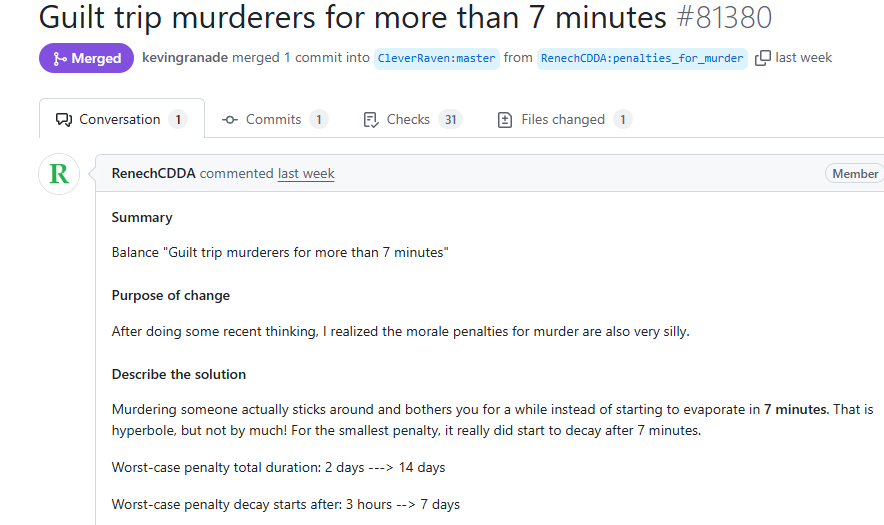The width and height of the screenshot is (884, 525).
Task: Click the Checks count badge 31
Action: point(450,120)
